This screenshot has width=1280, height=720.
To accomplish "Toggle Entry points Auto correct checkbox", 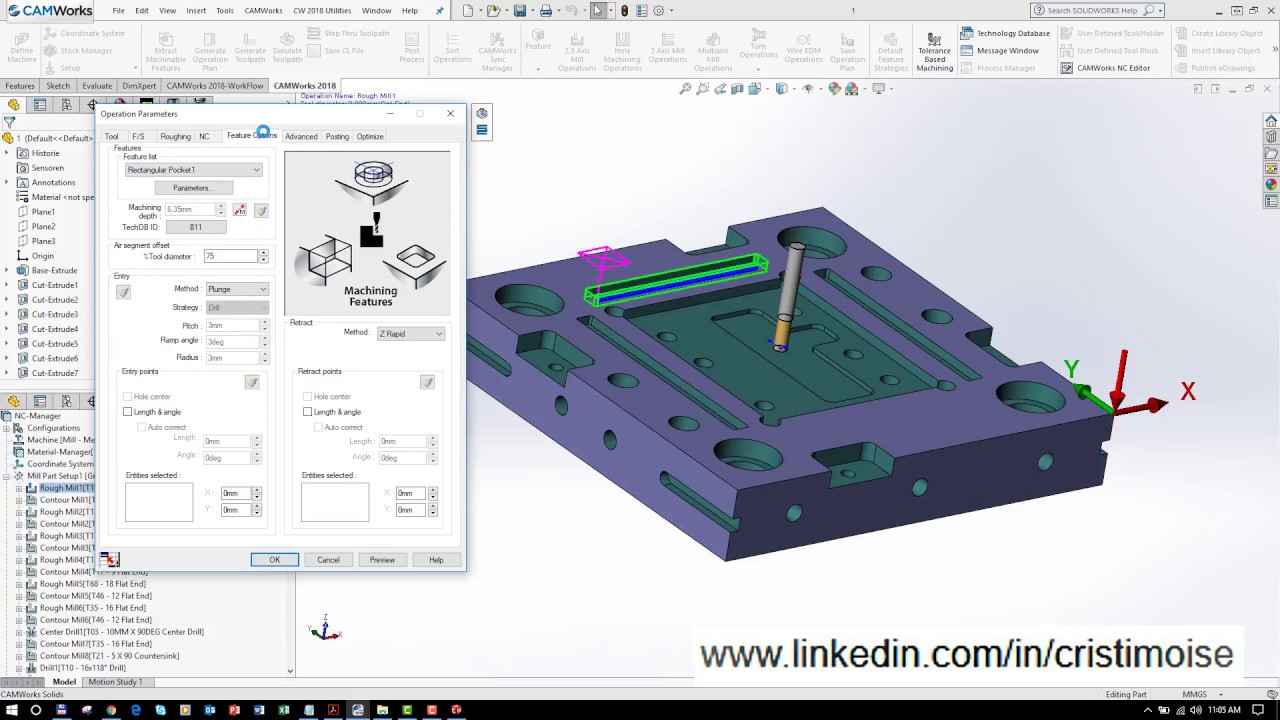I will tap(142, 427).
